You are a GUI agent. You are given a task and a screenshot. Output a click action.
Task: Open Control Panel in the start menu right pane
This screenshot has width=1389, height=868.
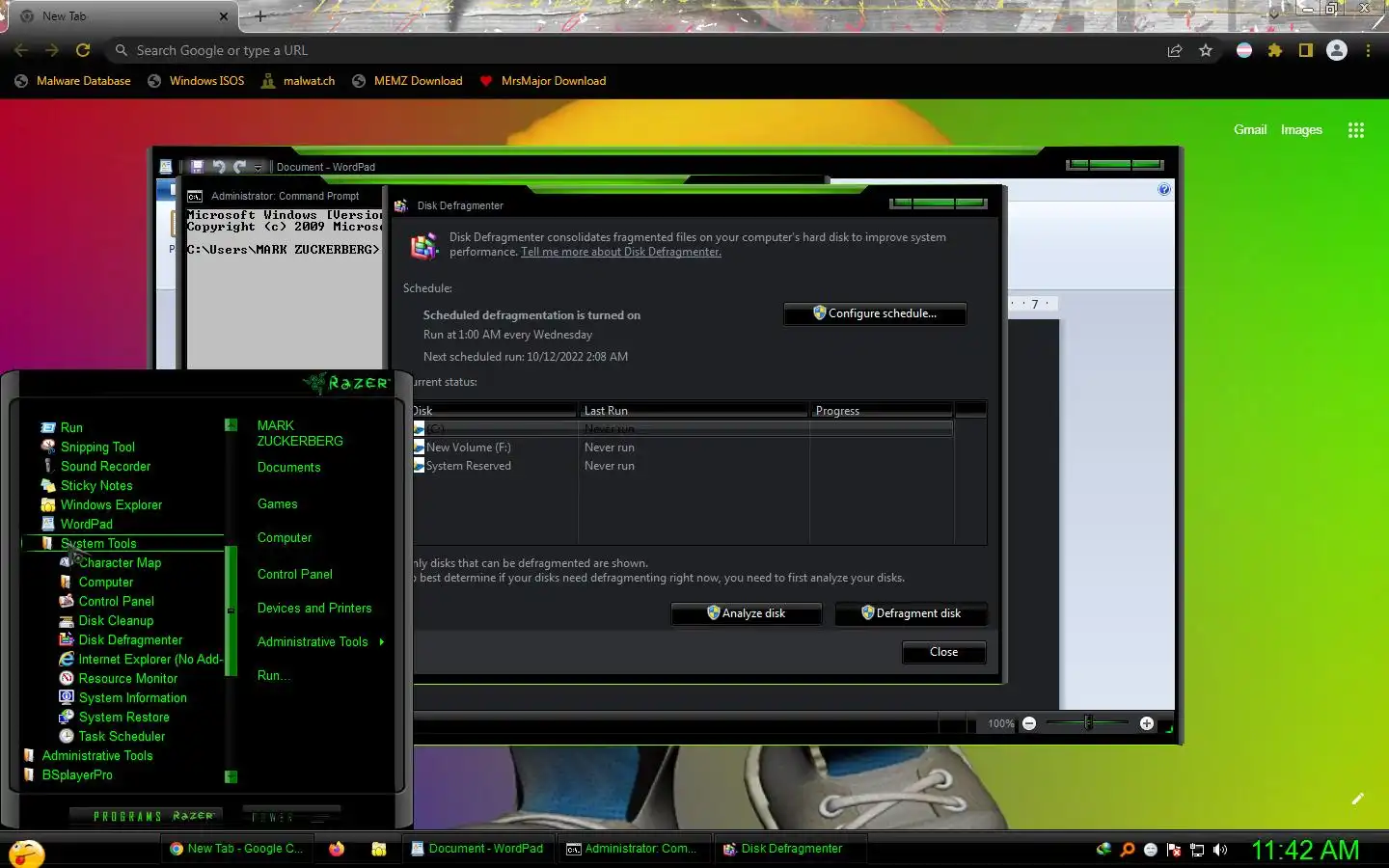tap(294, 574)
